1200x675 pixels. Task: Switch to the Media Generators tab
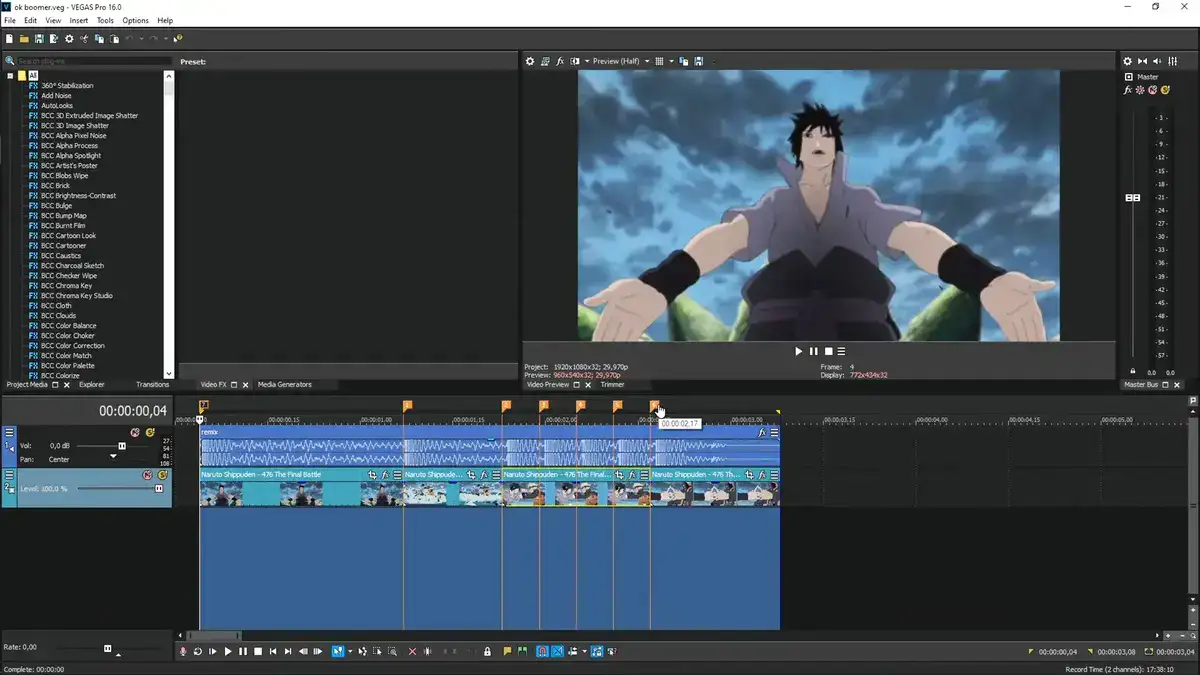pyautogui.click(x=285, y=384)
